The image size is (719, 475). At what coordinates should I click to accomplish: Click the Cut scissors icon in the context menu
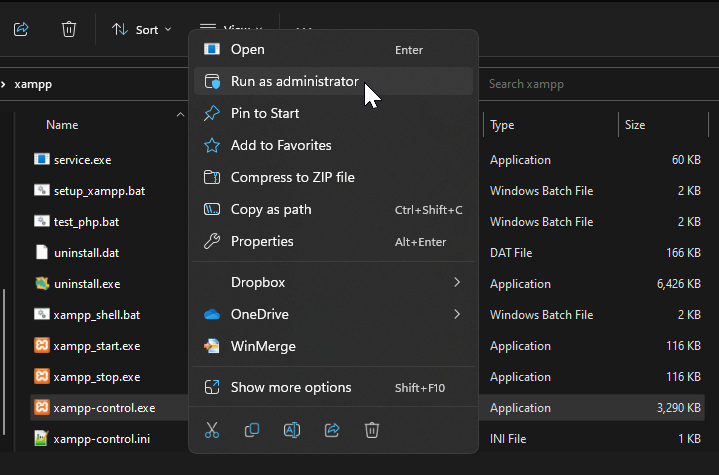pyautogui.click(x=212, y=430)
